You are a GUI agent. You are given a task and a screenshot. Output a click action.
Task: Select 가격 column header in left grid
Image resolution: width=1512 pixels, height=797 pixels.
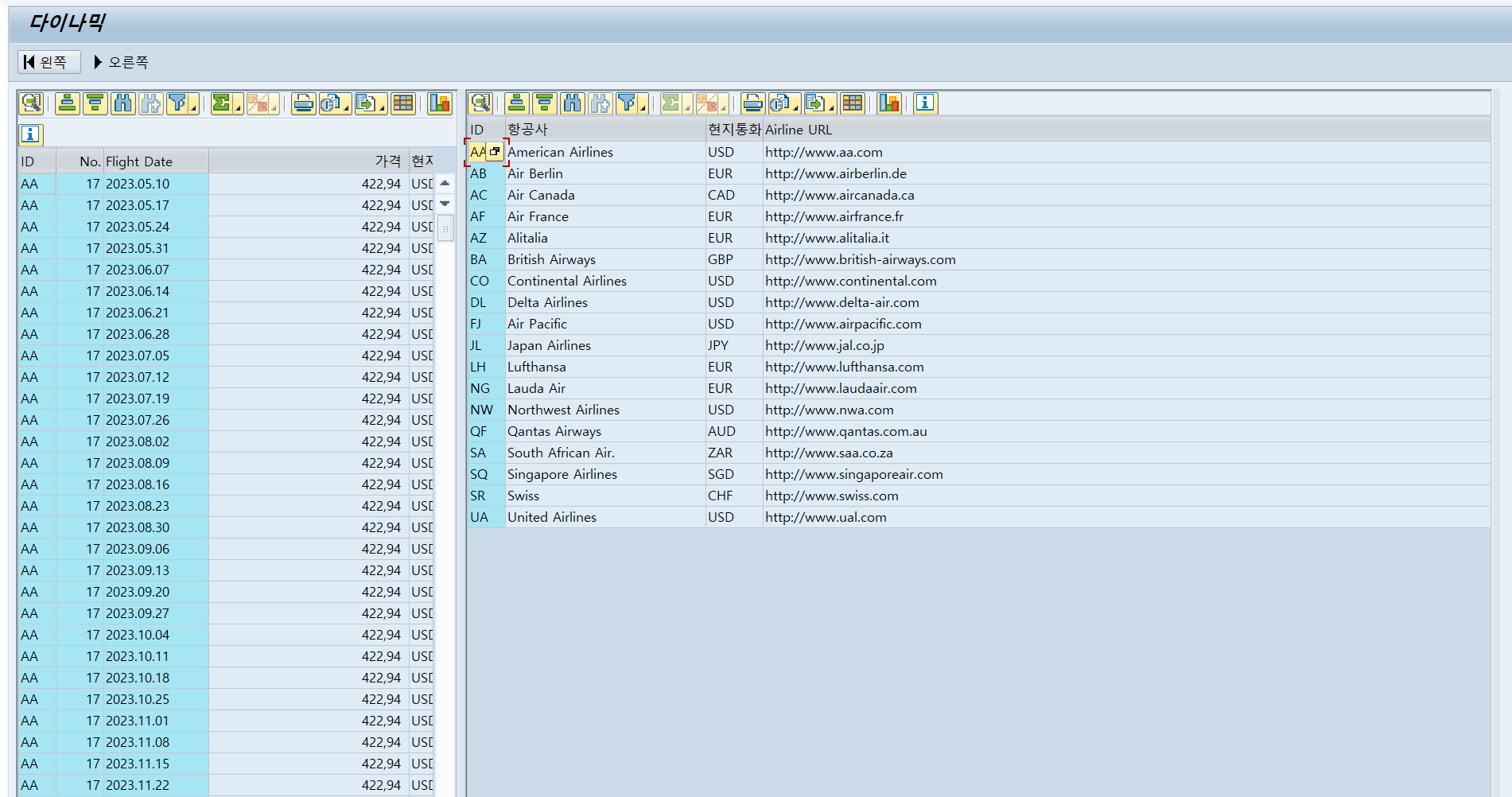tap(309, 161)
